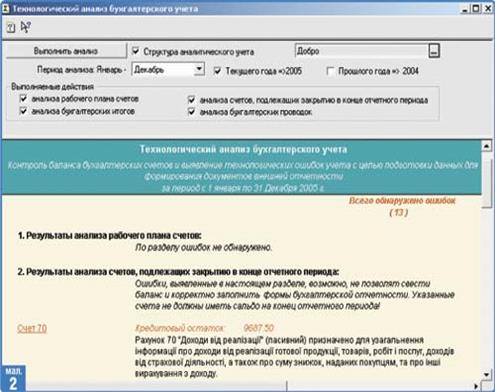Toggle анализа бухгалтерских итогов checkbox
The width and height of the screenshot is (495, 392).
click(23, 111)
